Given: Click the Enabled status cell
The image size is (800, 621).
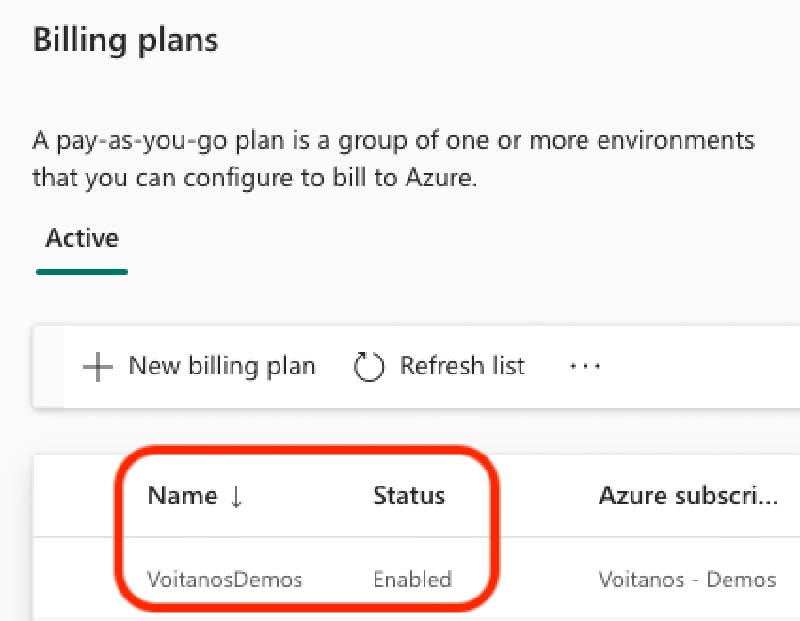Looking at the screenshot, I should [412, 579].
